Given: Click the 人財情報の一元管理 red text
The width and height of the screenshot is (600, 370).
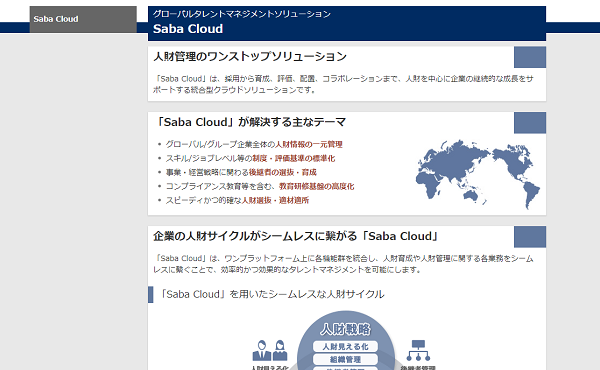Looking at the screenshot, I should 309,144.
